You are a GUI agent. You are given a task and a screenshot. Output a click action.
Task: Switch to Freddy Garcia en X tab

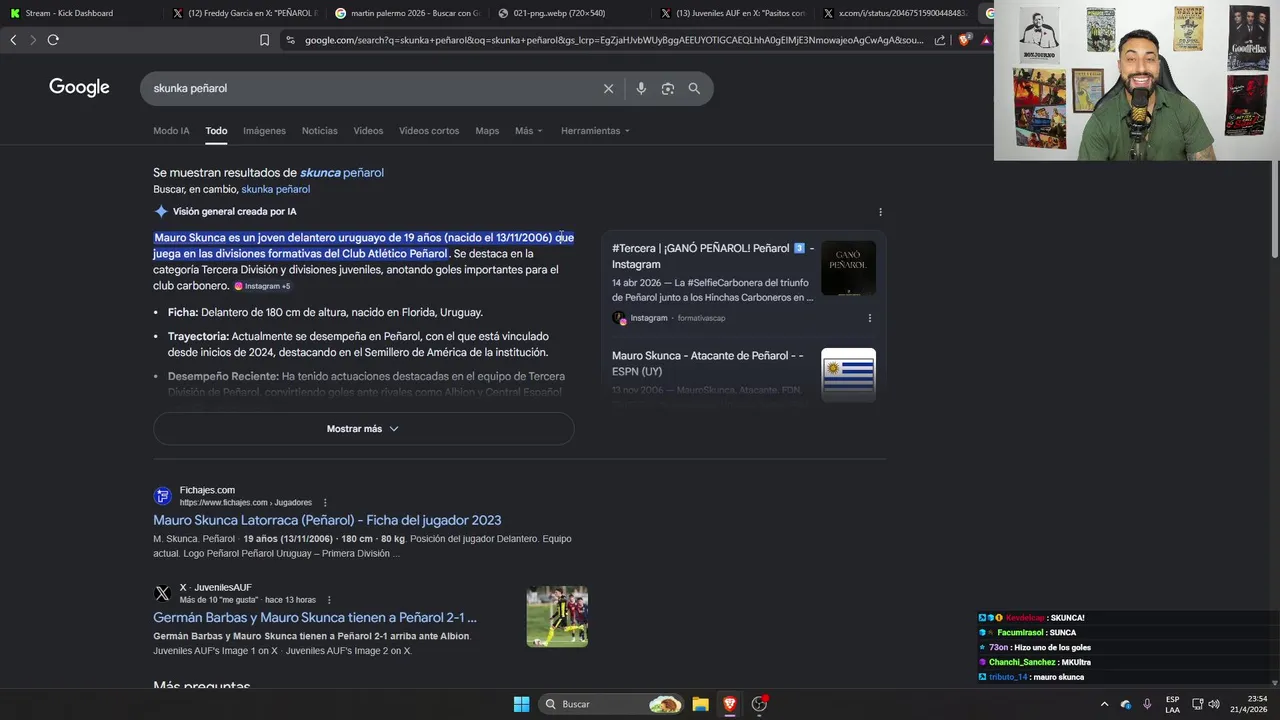click(x=245, y=13)
